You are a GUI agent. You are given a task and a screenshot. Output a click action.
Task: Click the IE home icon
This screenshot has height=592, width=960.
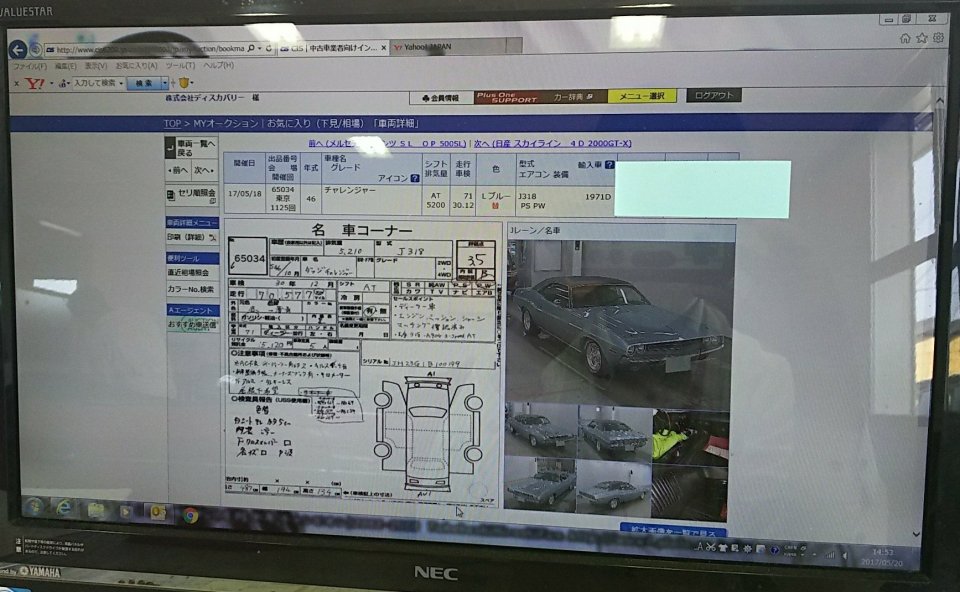click(905, 38)
